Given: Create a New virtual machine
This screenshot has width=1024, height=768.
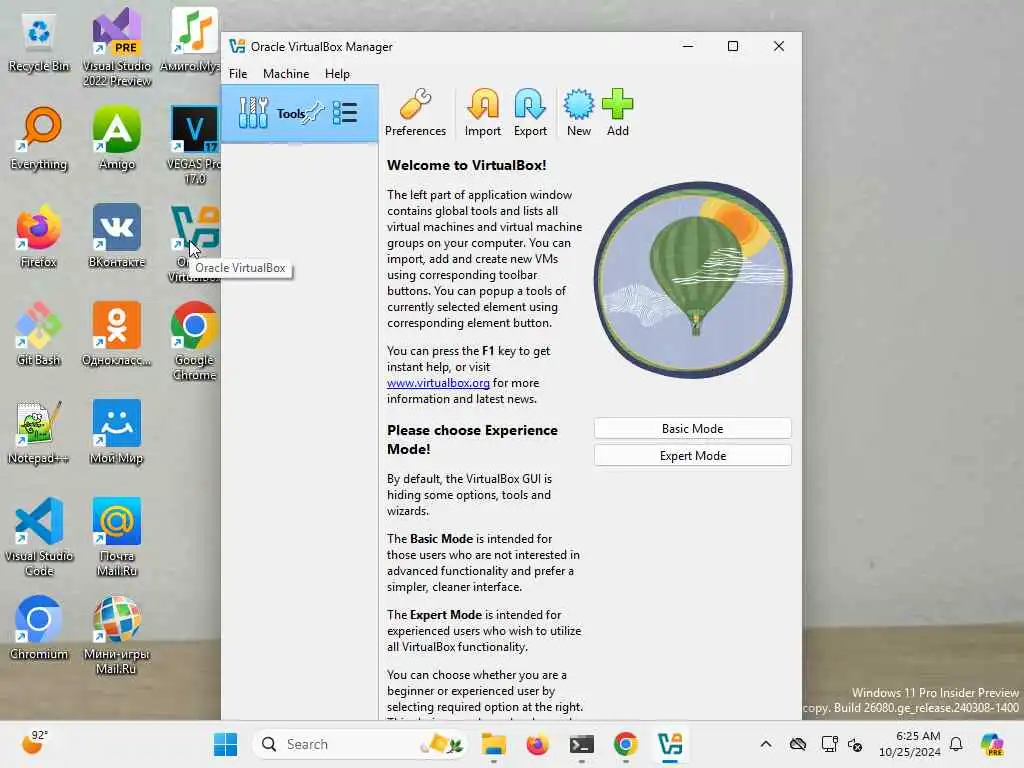Looking at the screenshot, I should coord(579,112).
